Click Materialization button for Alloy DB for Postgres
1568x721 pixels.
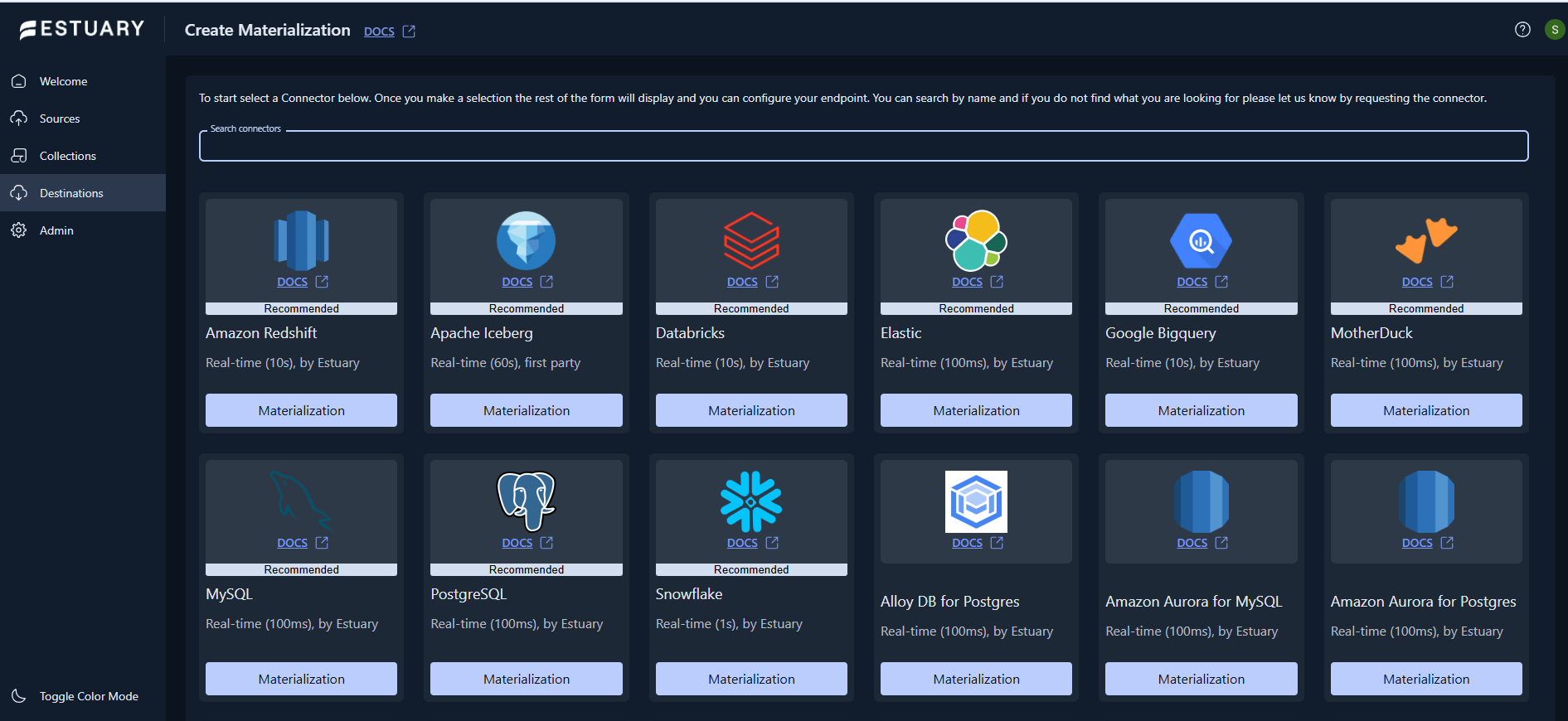point(976,679)
